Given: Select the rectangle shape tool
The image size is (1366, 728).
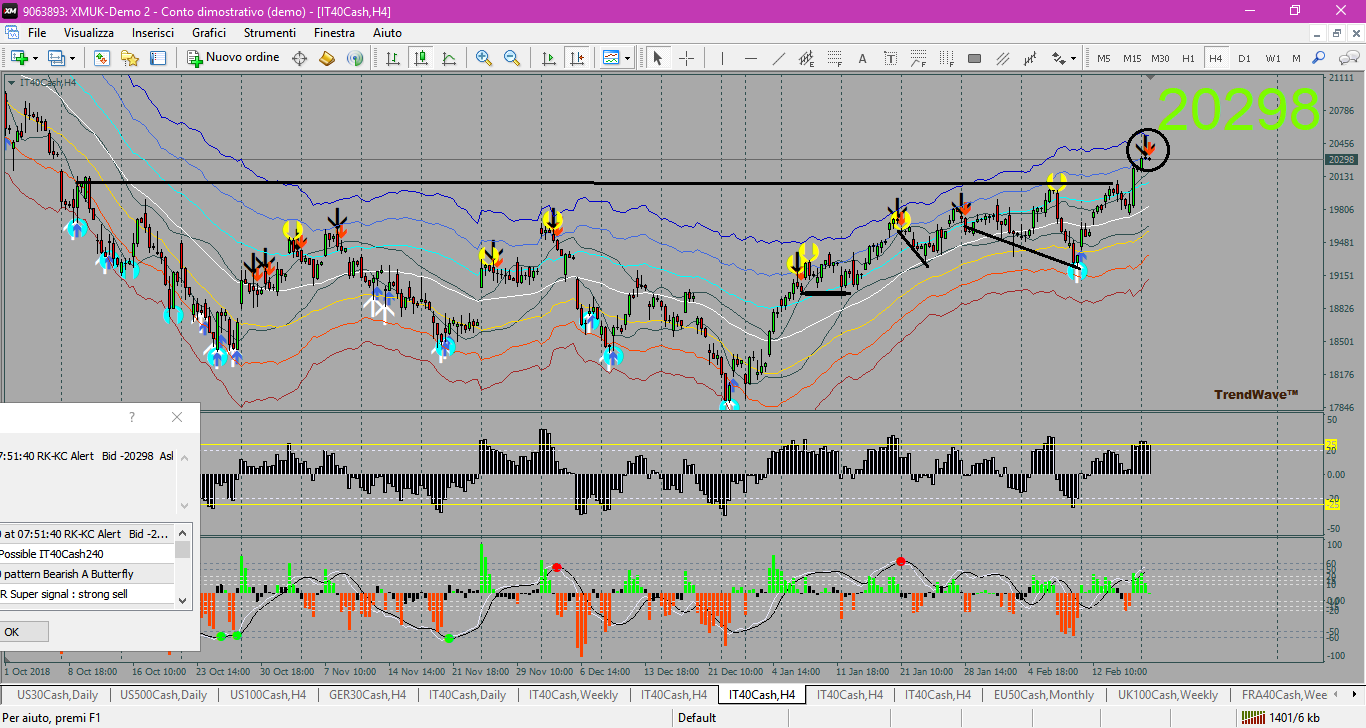Looking at the screenshot, I should point(974,58).
